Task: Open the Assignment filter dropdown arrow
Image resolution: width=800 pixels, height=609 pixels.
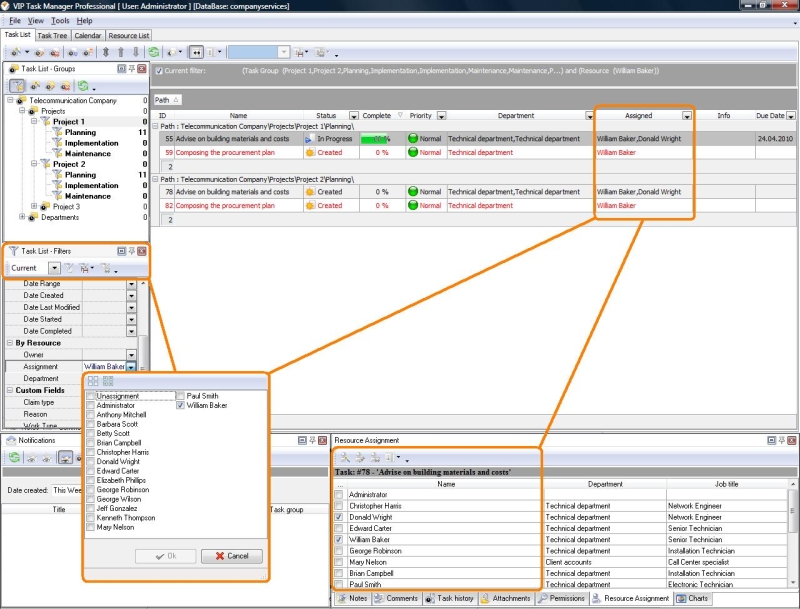Action: [x=131, y=367]
